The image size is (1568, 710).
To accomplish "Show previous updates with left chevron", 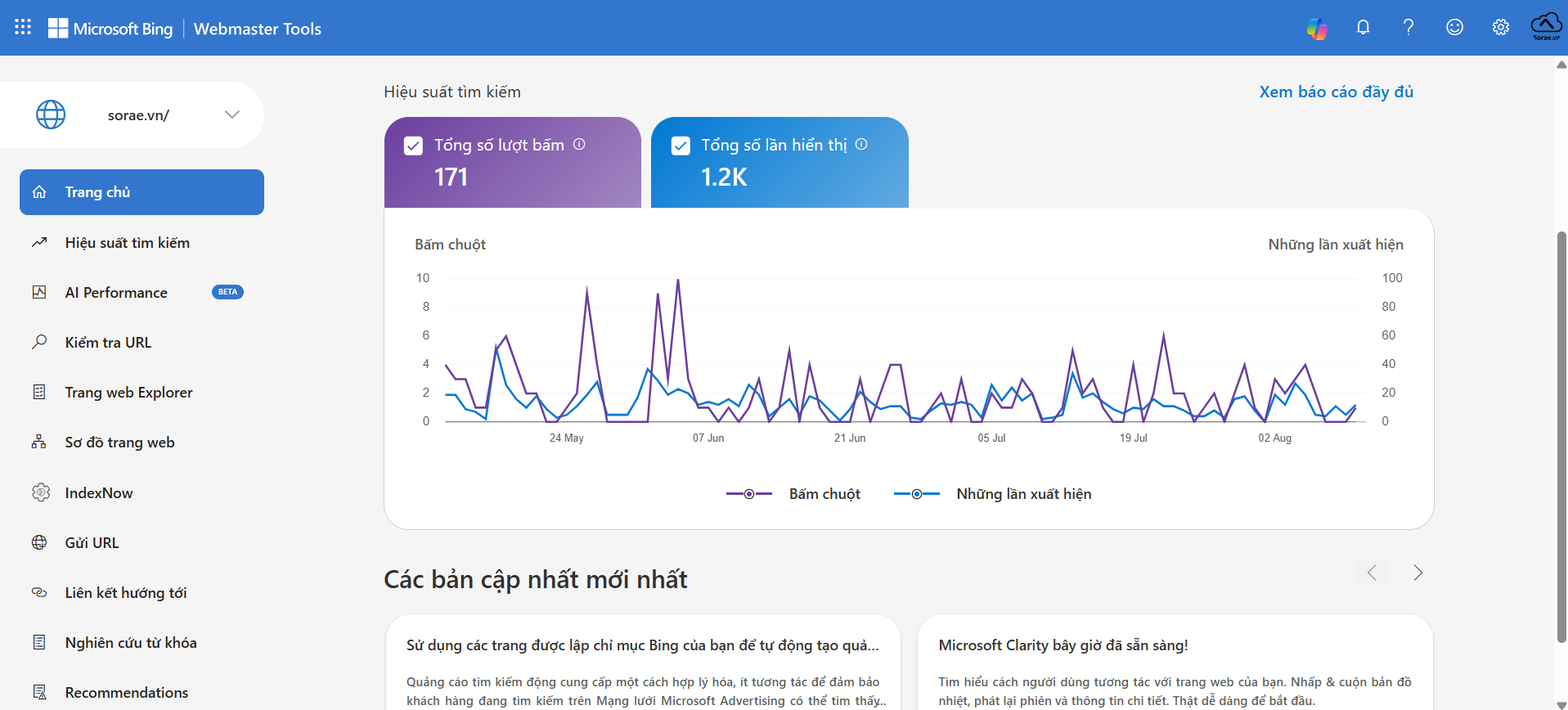I will [1372, 573].
